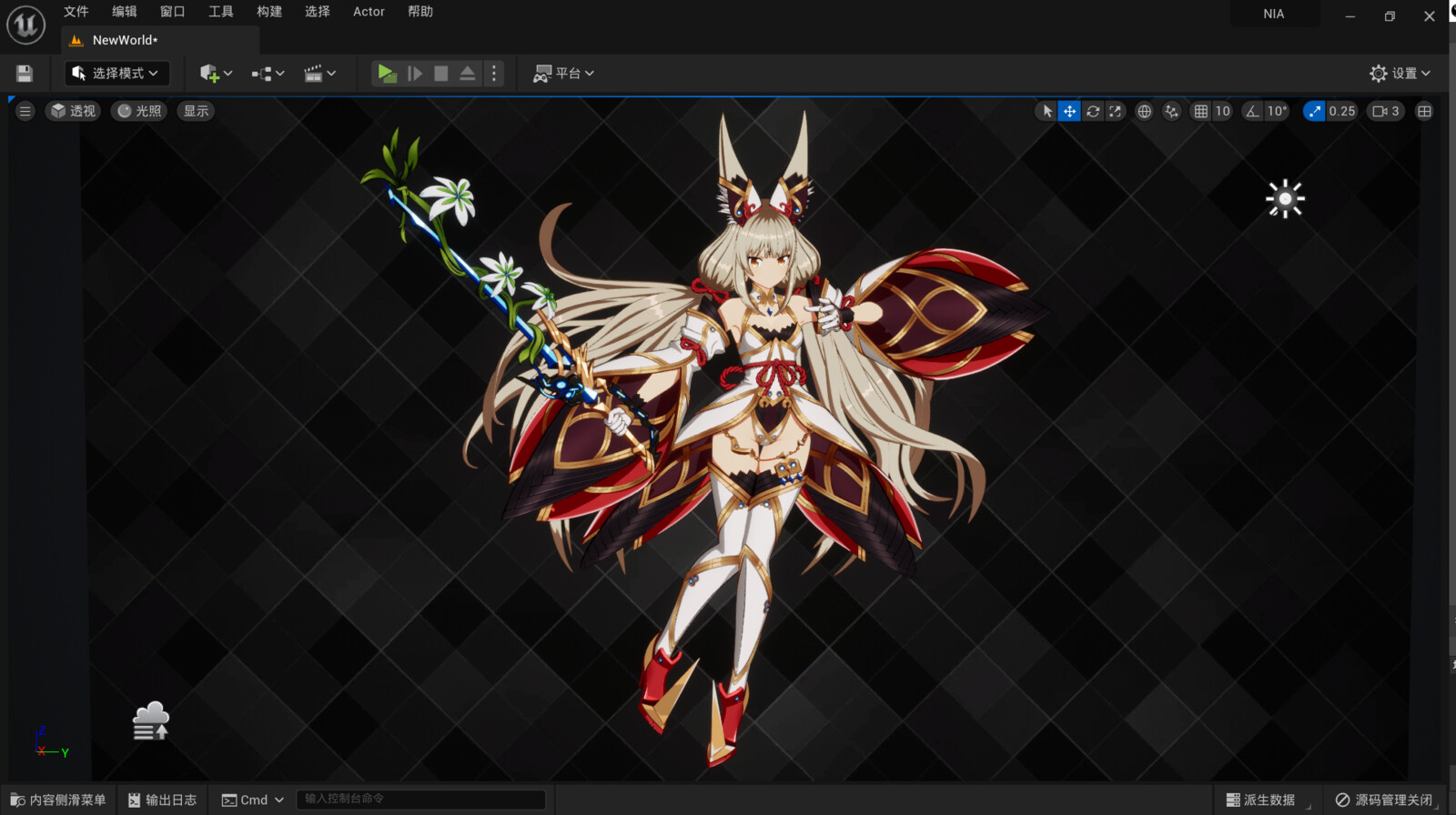
Task: Open the Add content (cube plus) menu
Action: pyautogui.click(x=216, y=74)
